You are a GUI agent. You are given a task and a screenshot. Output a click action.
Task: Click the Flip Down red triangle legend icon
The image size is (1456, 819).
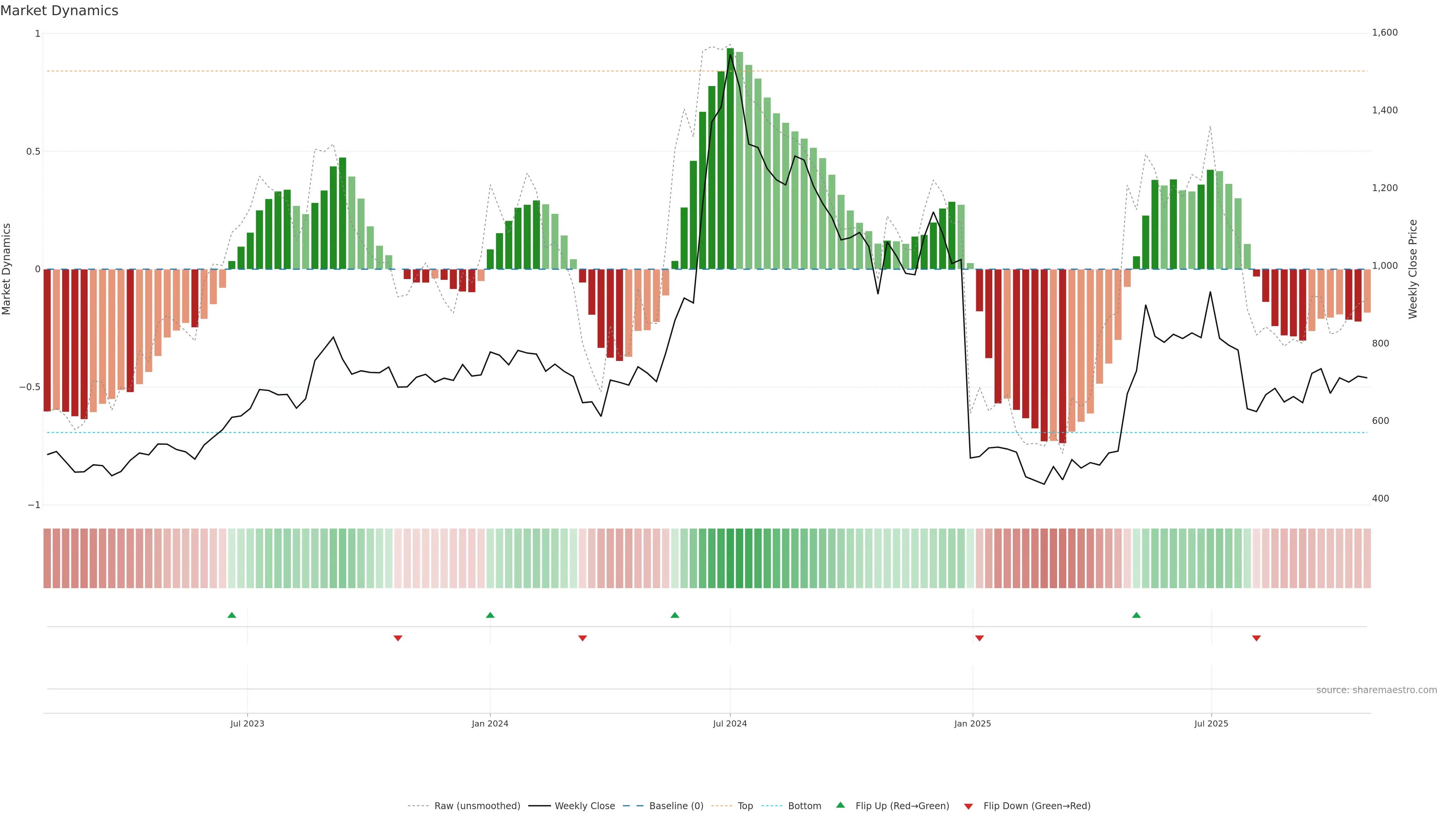click(968, 806)
